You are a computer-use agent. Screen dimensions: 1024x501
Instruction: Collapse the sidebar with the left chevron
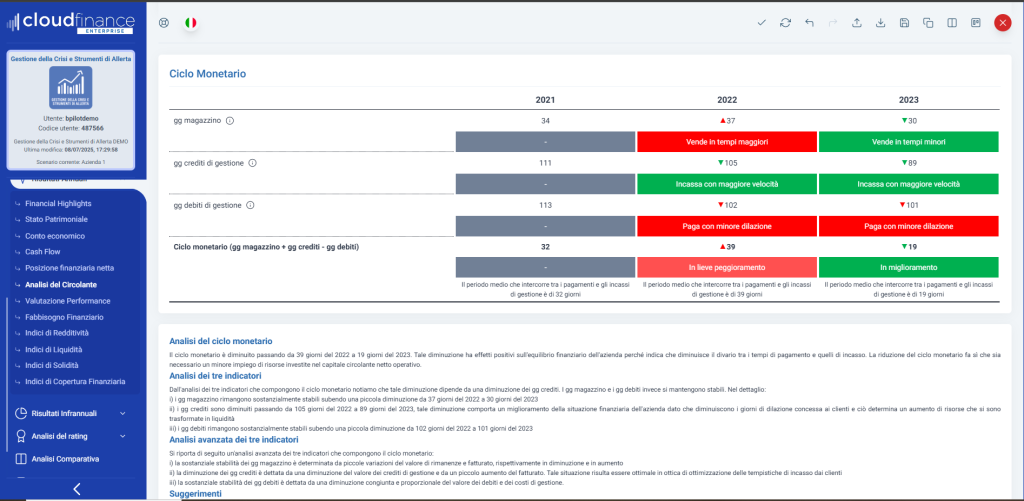tap(76, 489)
